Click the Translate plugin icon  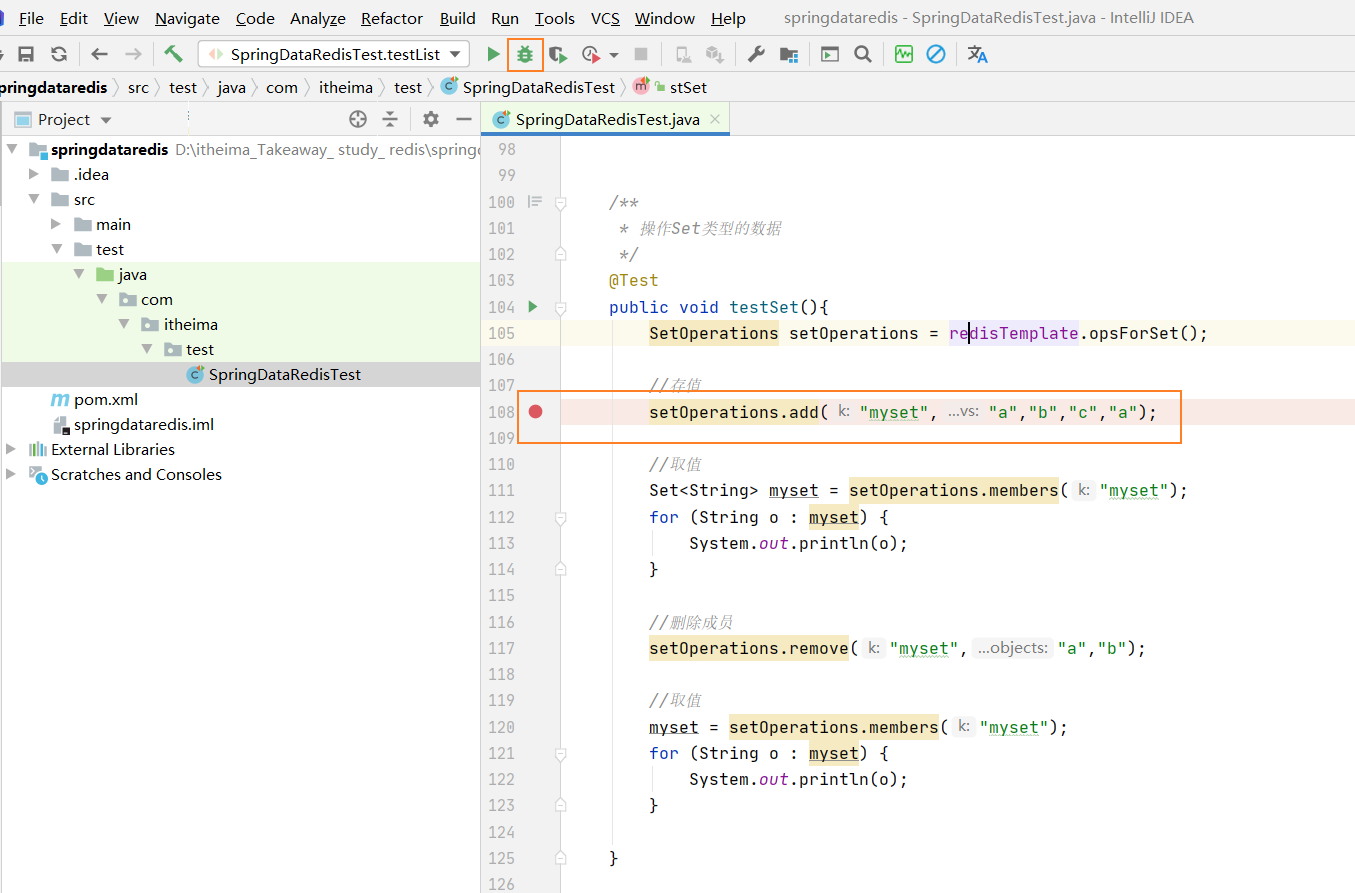tap(977, 54)
